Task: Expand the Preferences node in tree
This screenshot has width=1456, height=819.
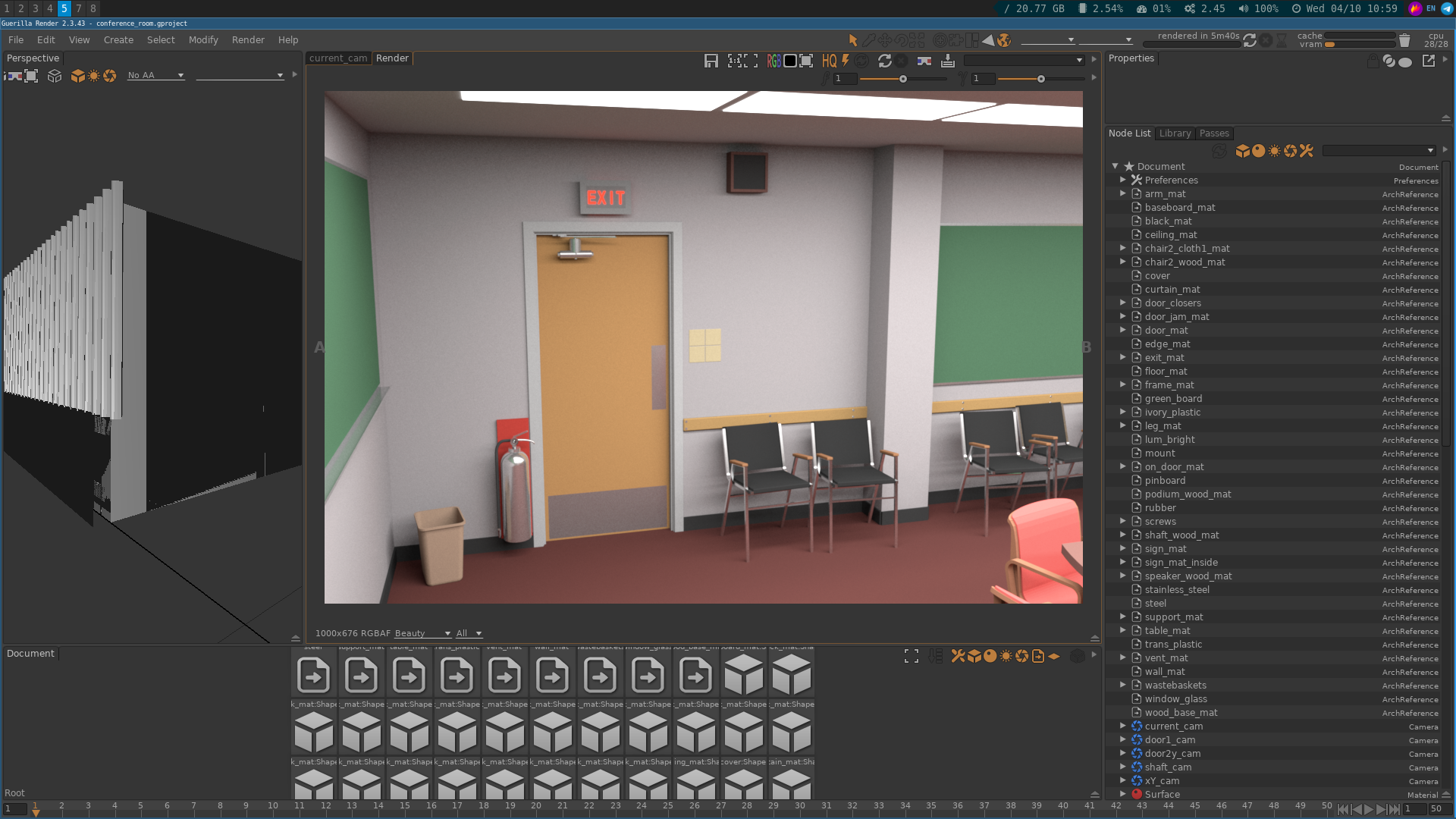Action: (1123, 180)
